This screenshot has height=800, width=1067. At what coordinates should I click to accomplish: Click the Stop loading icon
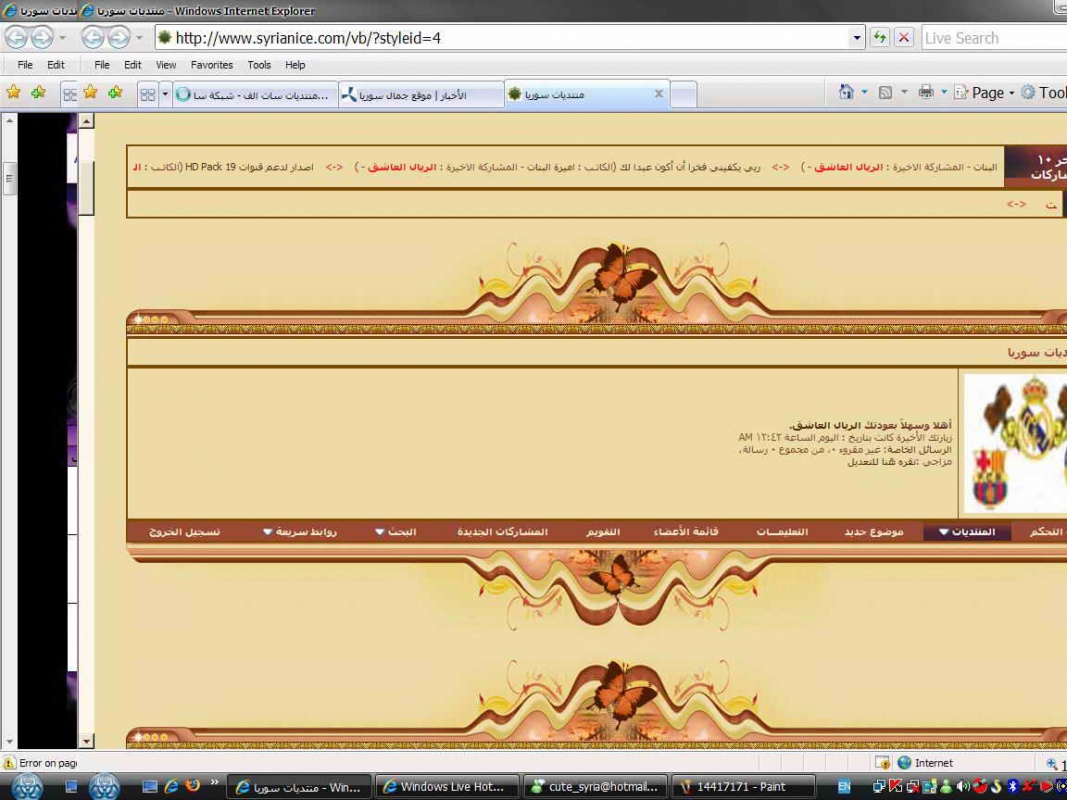pyautogui.click(x=904, y=38)
